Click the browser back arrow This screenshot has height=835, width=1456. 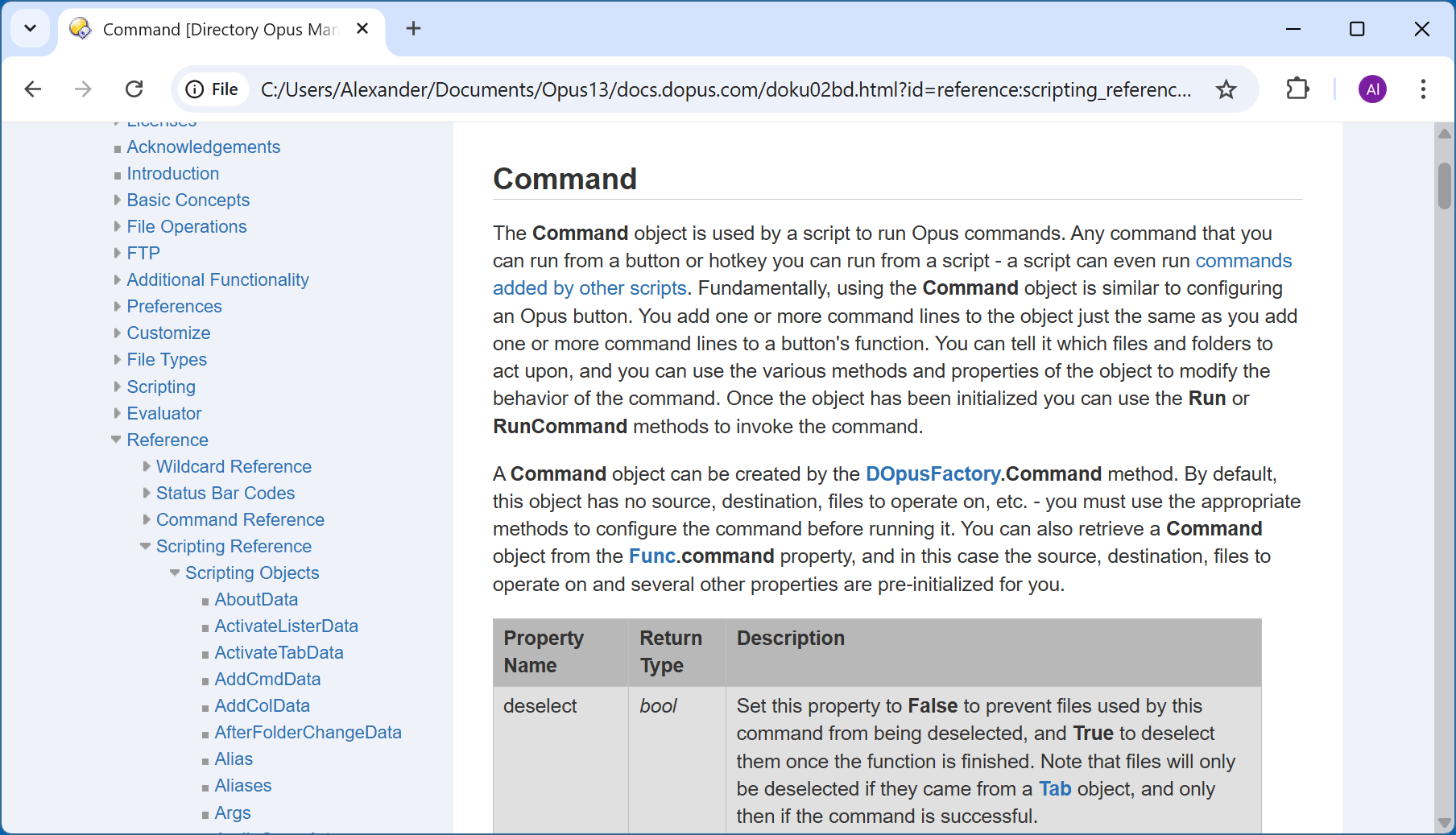(33, 89)
